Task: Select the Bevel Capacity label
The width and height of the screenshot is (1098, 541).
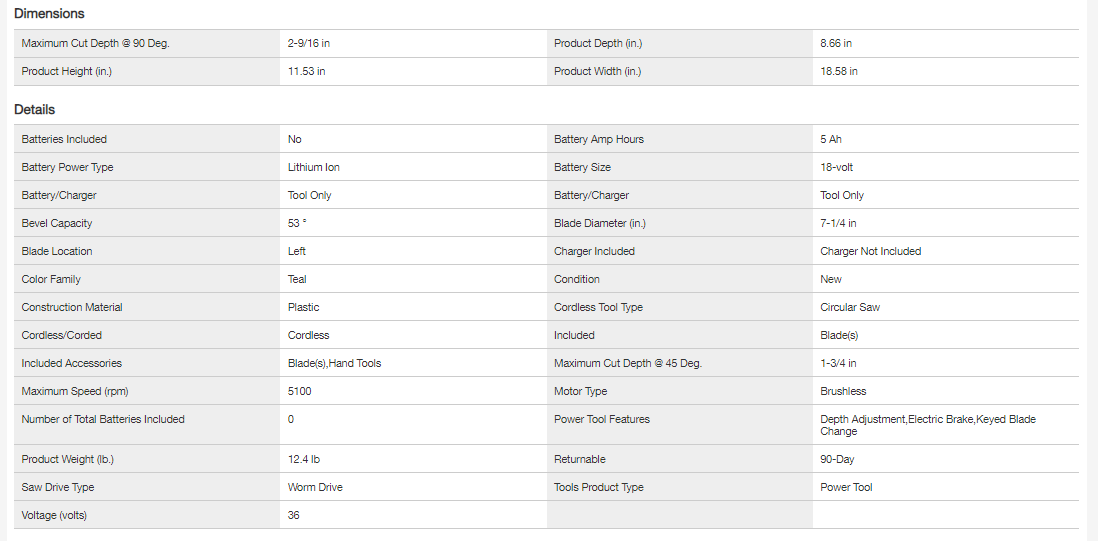Action: pyautogui.click(x=57, y=224)
